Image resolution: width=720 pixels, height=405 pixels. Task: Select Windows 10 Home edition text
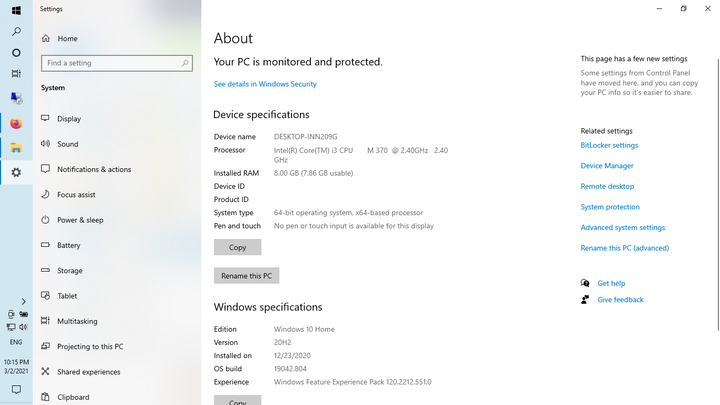(x=304, y=329)
